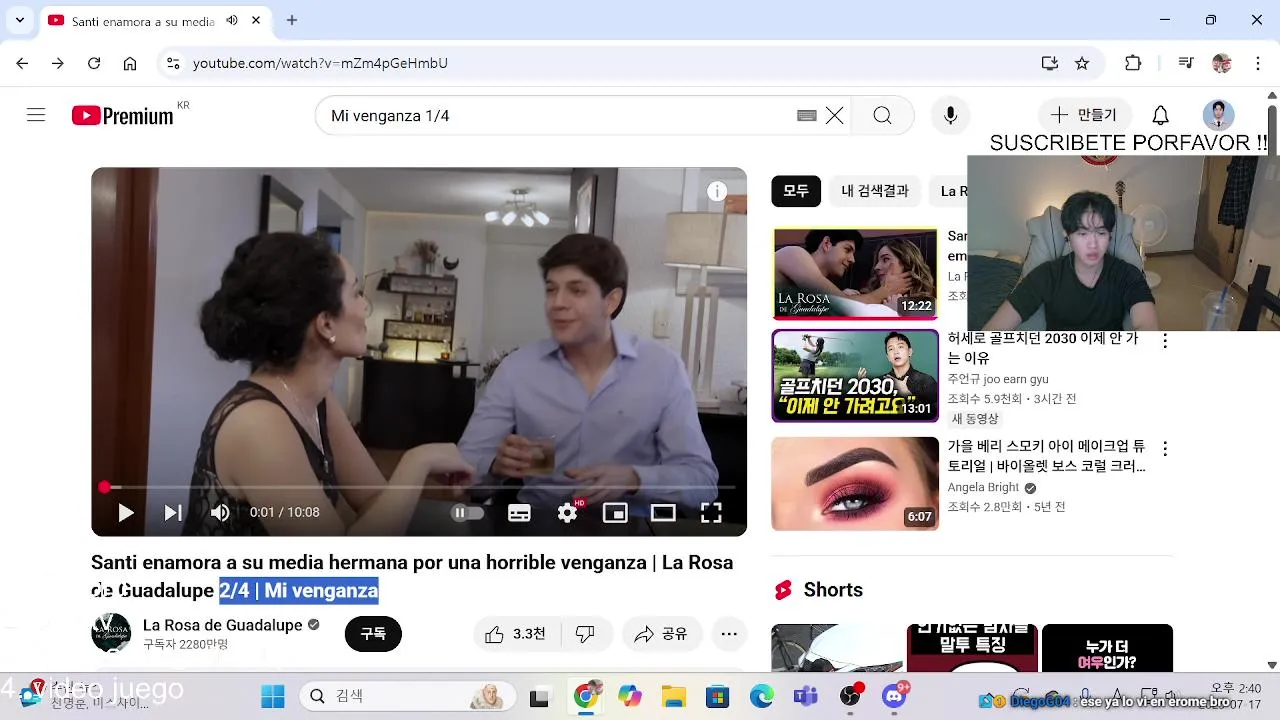View site information icon in address bar

(173, 63)
